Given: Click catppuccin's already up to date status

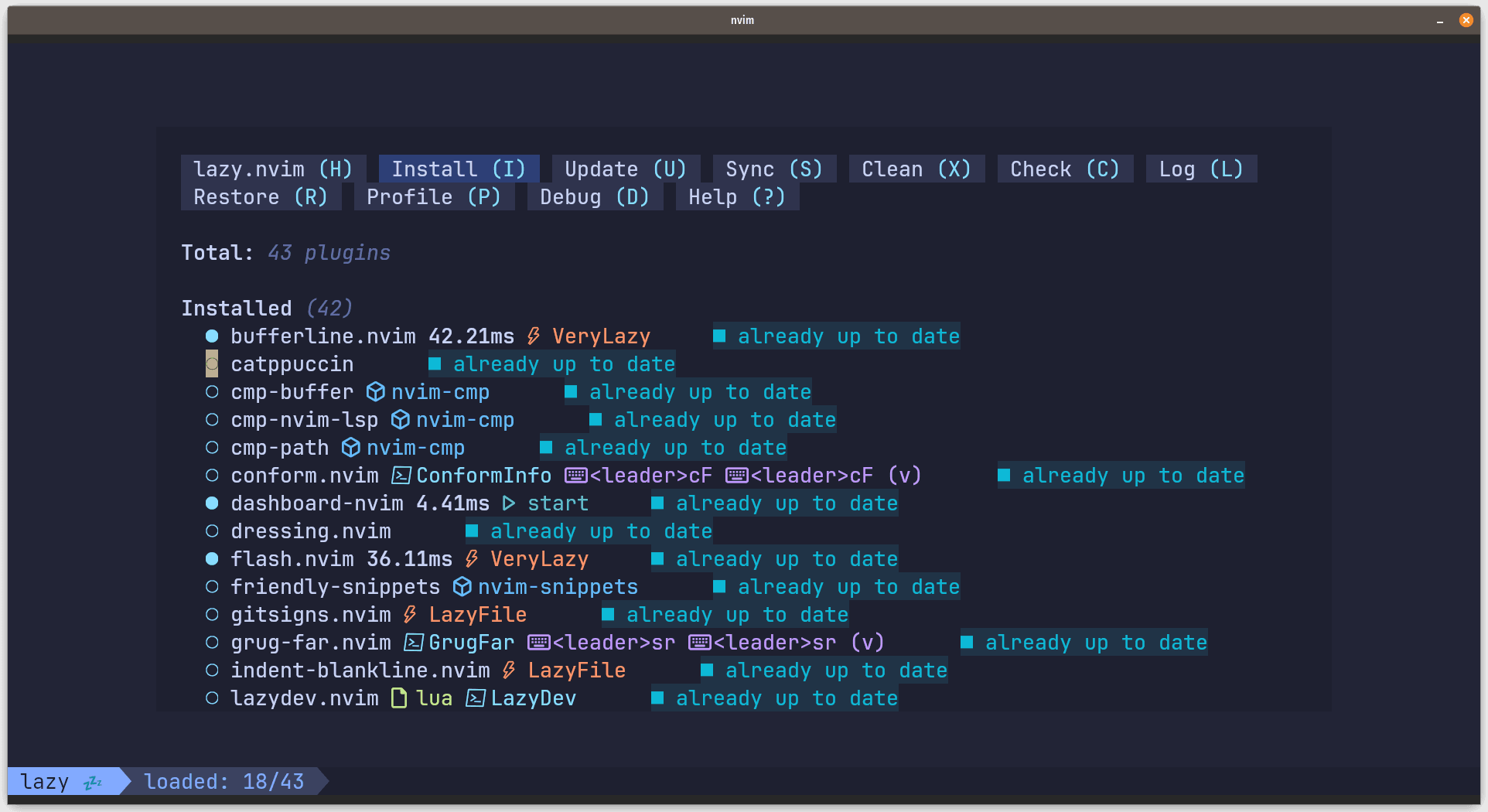Looking at the screenshot, I should pyautogui.click(x=552, y=363).
